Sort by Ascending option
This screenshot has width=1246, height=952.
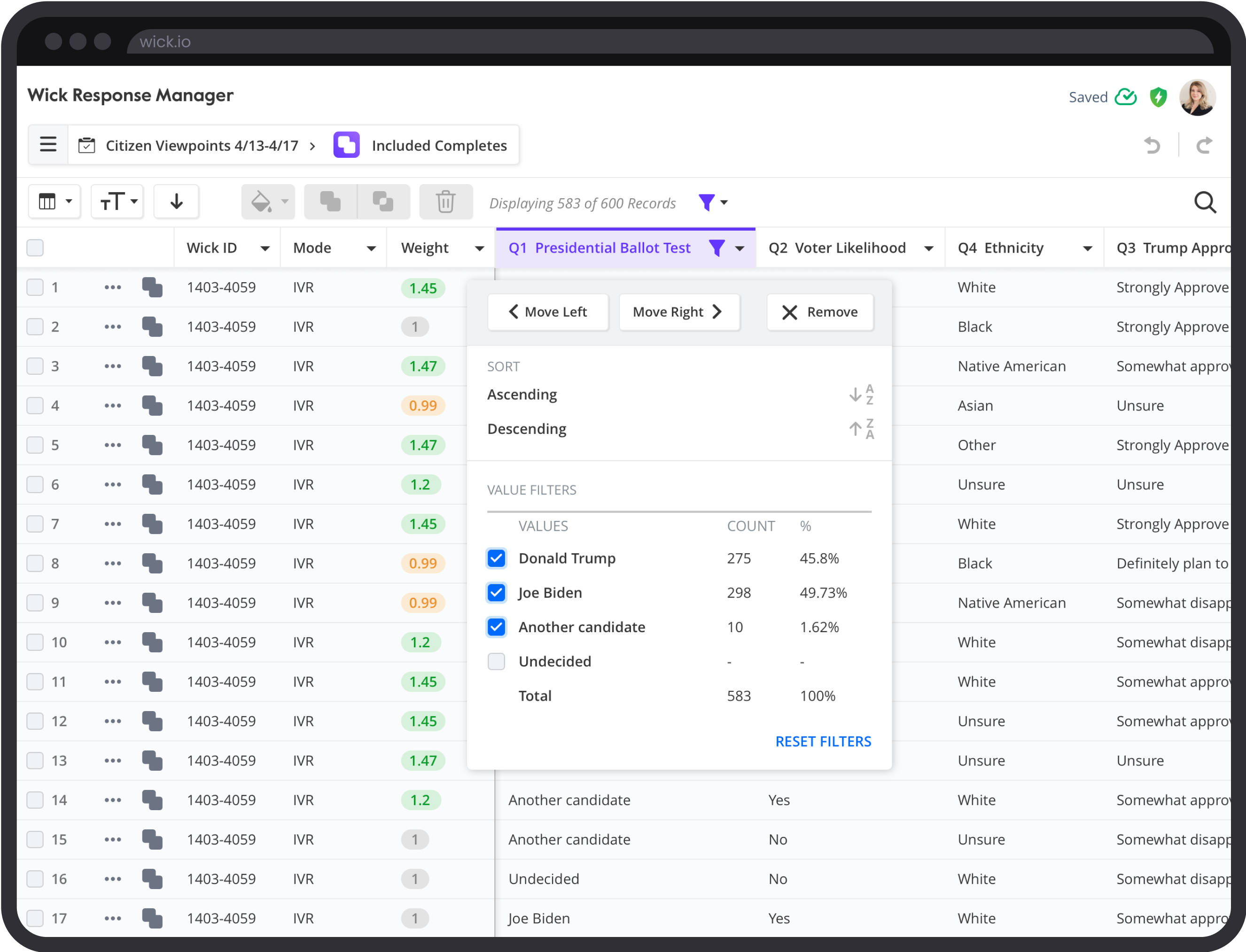522,395
